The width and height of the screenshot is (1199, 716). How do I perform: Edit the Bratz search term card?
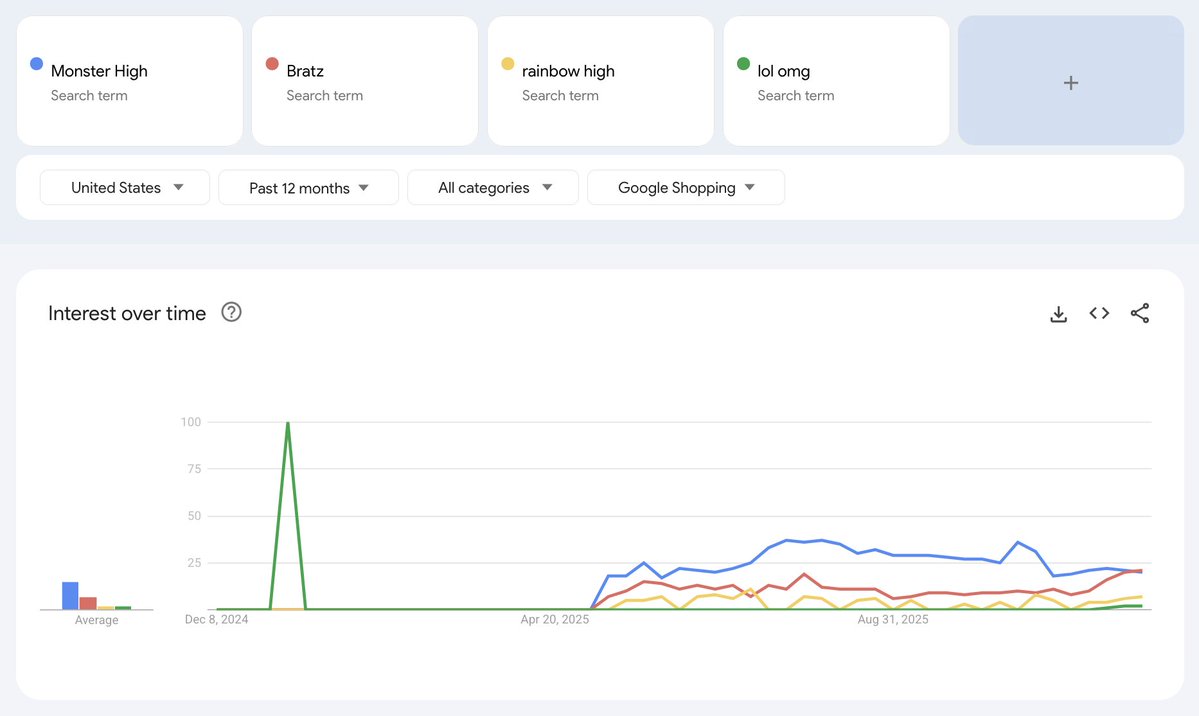point(365,81)
